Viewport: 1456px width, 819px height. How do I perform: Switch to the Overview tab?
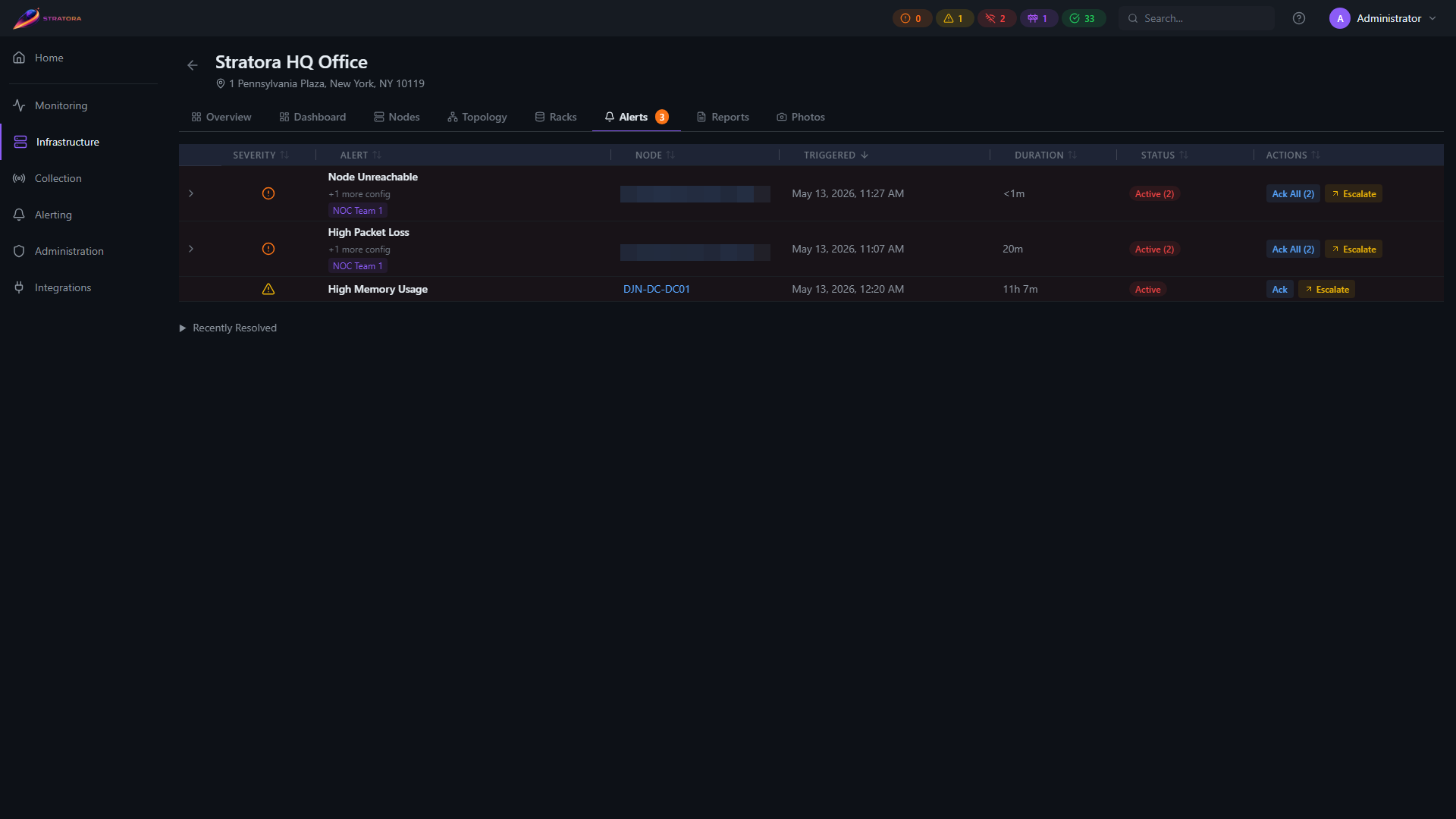point(221,117)
